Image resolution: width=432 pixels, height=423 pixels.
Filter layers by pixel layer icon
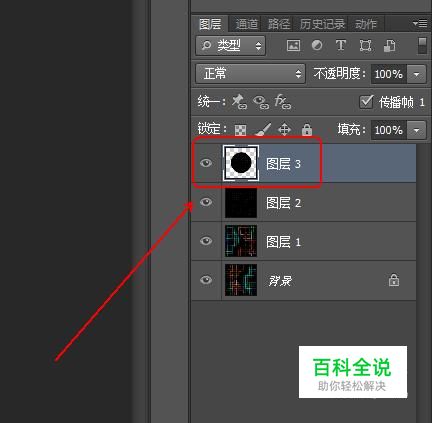tap(293, 46)
